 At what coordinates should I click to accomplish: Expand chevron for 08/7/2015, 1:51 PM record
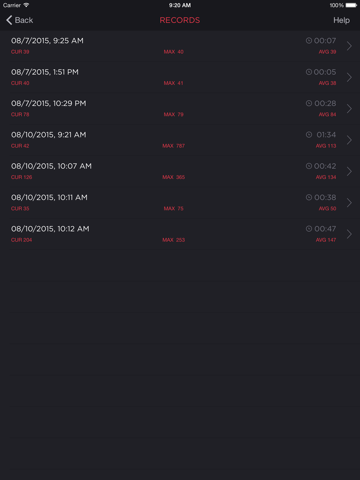[349, 77]
